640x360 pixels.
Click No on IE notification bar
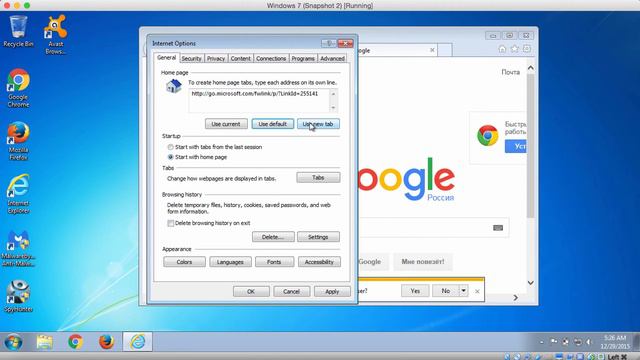(x=446, y=291)
